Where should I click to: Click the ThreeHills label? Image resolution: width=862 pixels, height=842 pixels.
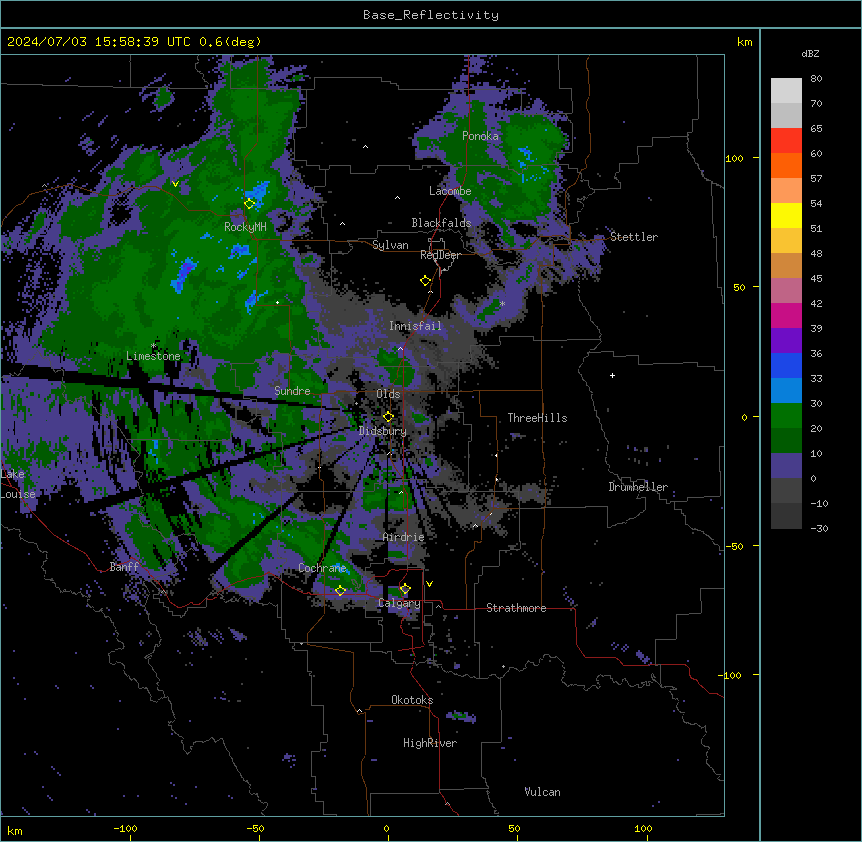pyautogui.click(x=537, y=418)
